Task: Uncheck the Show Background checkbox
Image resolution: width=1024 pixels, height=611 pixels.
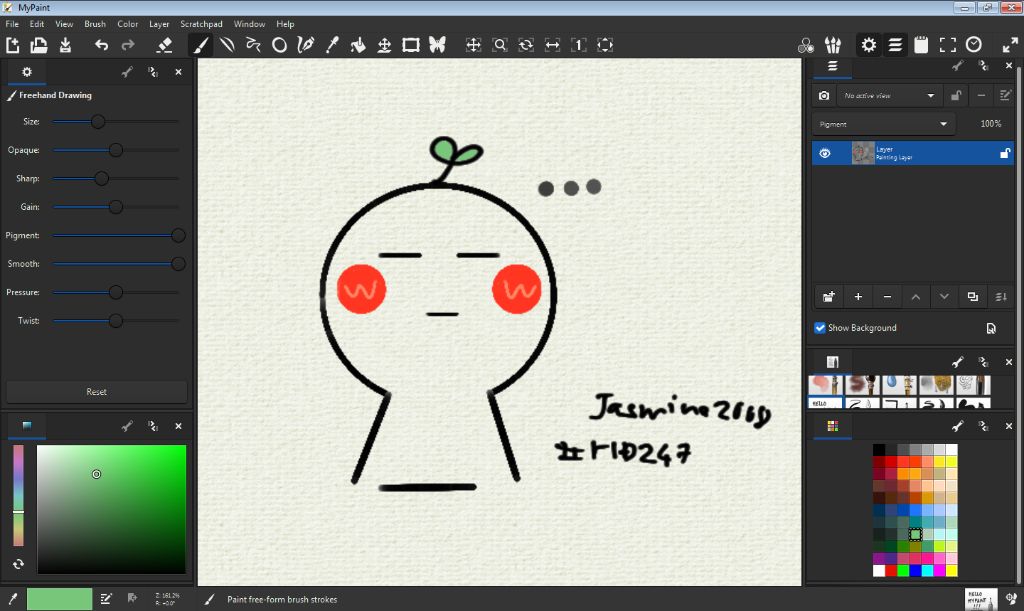Action: (x=820, y=328)
